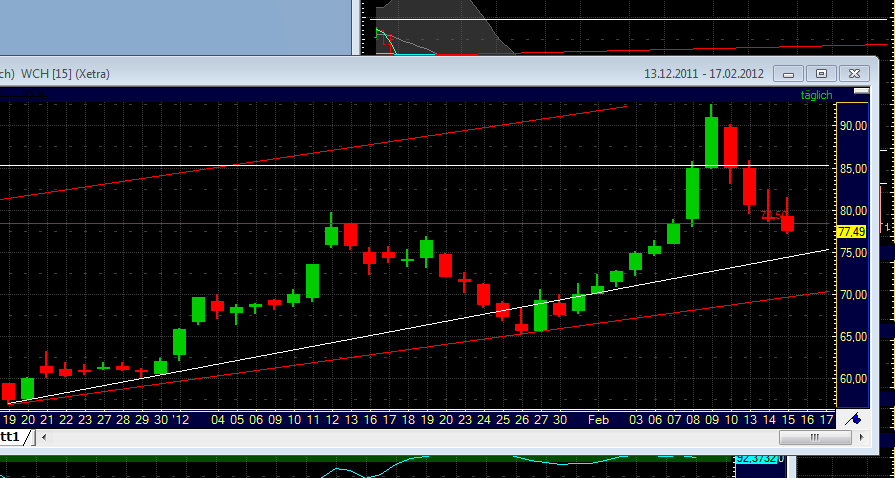Click the date range 13.12.2011 - 17.02.2012 in title
The width and height of the screenshot is (895, 478).
tap(704, 74)
